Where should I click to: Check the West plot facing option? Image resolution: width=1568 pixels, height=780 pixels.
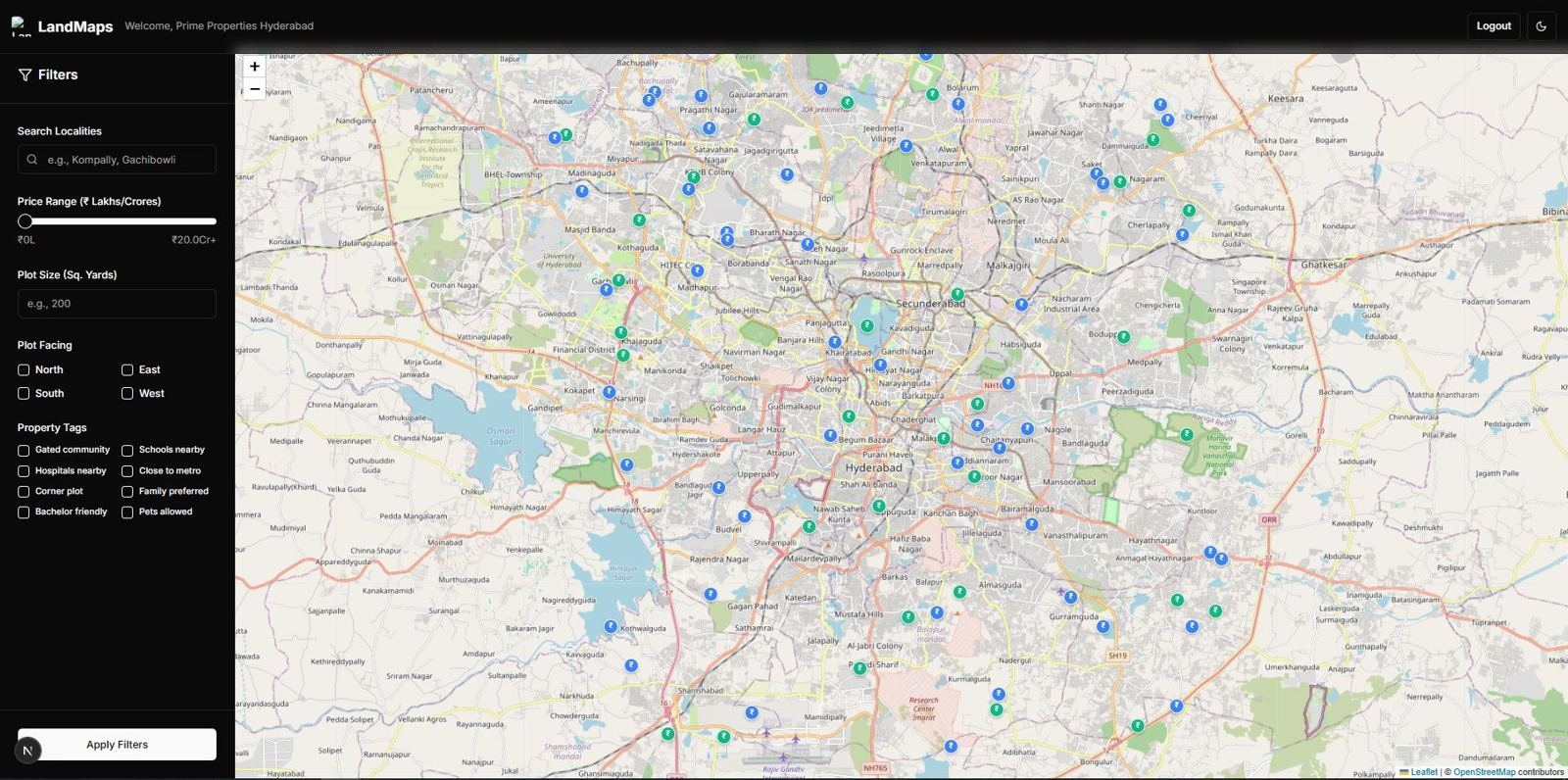(x=127, y=394)
